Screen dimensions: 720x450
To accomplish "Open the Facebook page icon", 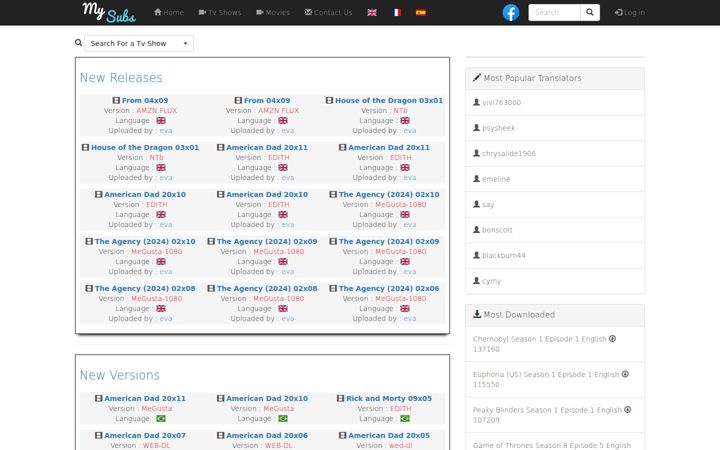I will [x=511, y=12].
